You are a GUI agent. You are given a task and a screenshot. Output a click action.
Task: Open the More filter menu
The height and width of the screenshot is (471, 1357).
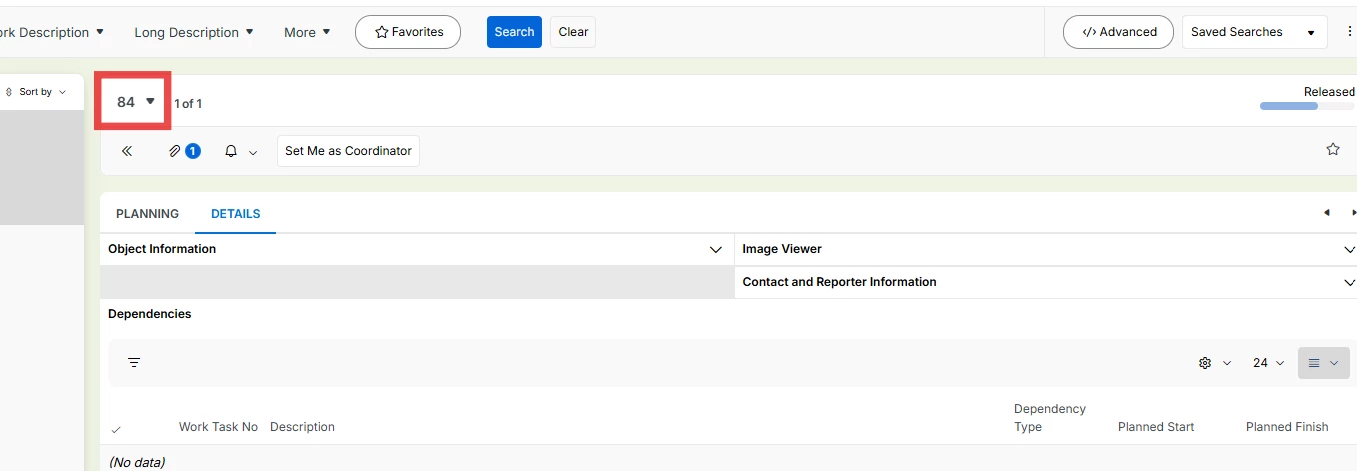click(307, 32)
